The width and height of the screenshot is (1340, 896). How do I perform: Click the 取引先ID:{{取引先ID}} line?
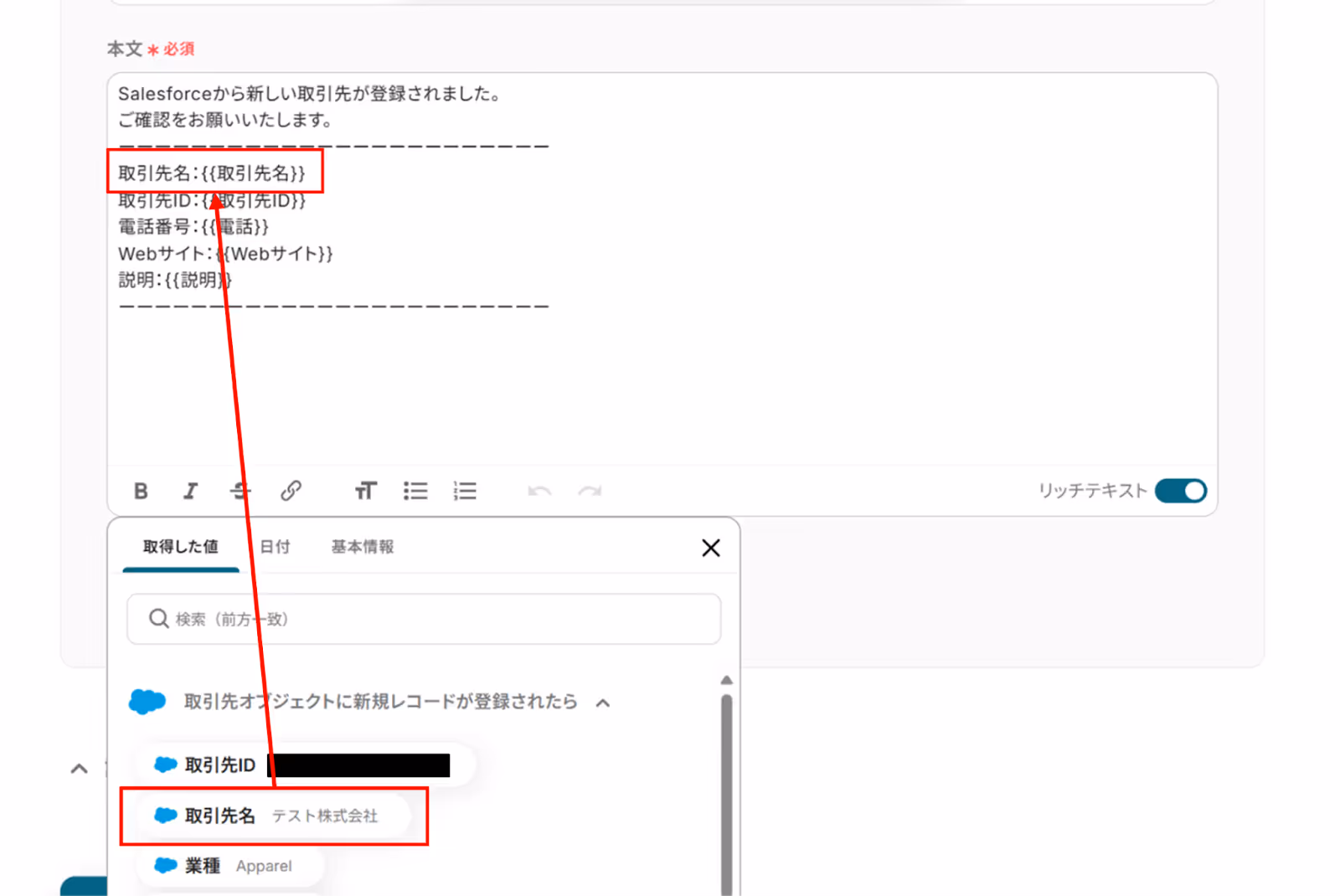pos(212,201)
